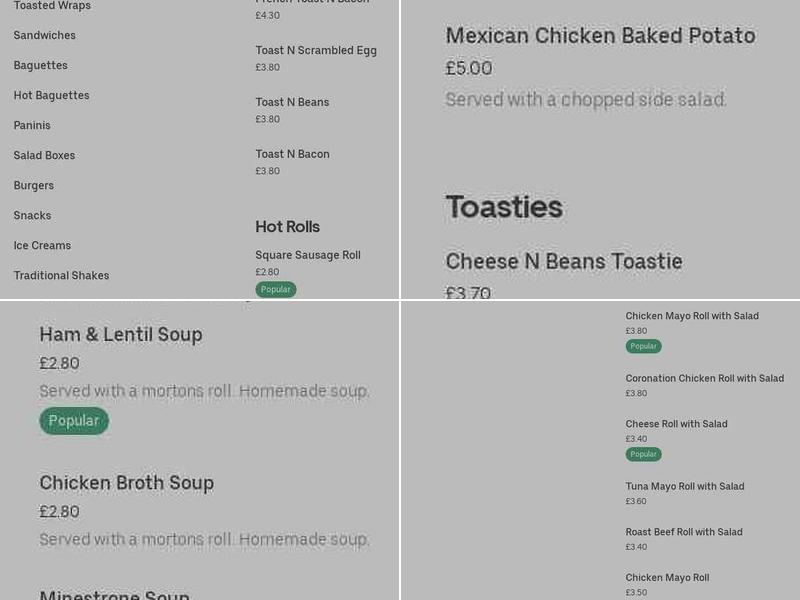Add Toast N Scrambled Egg to order
This screenshot has height=600, width=800.
click(x=316, y=50)
